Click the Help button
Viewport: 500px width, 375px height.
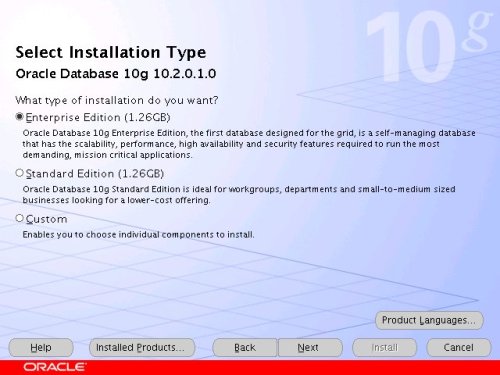point(41,348)
